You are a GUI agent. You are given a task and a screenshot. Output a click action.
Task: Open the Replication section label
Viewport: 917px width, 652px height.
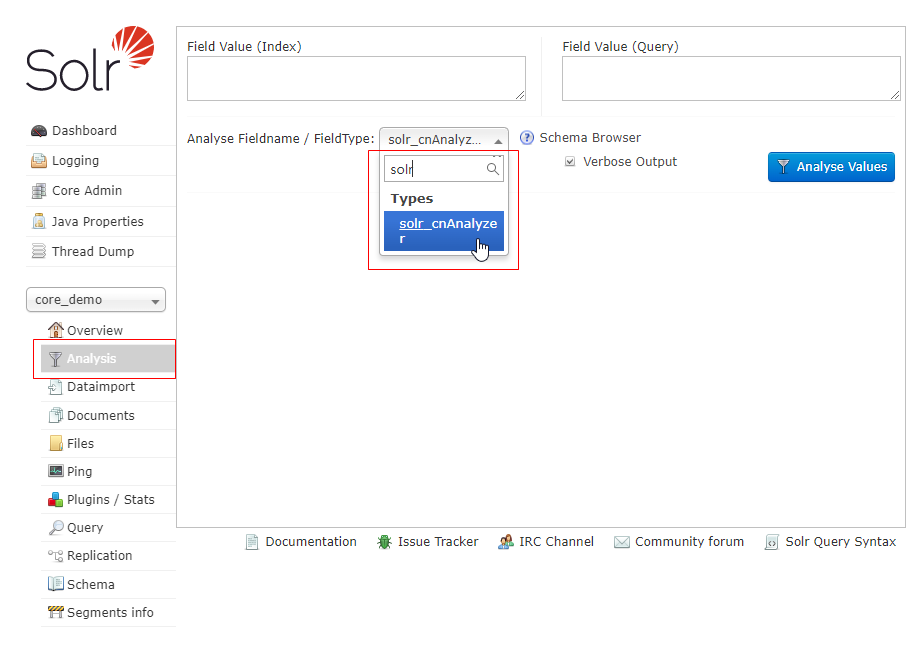[99, 556]
